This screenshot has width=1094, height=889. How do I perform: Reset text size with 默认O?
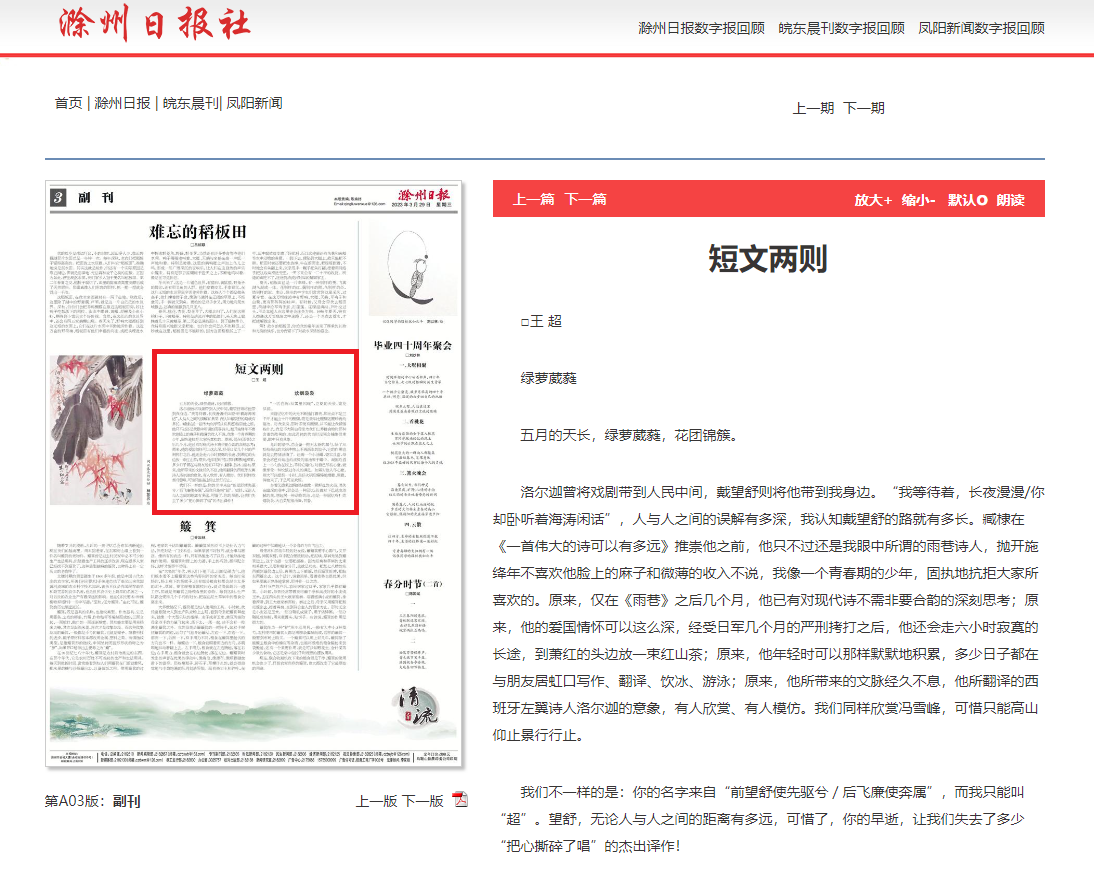(967, 200)
